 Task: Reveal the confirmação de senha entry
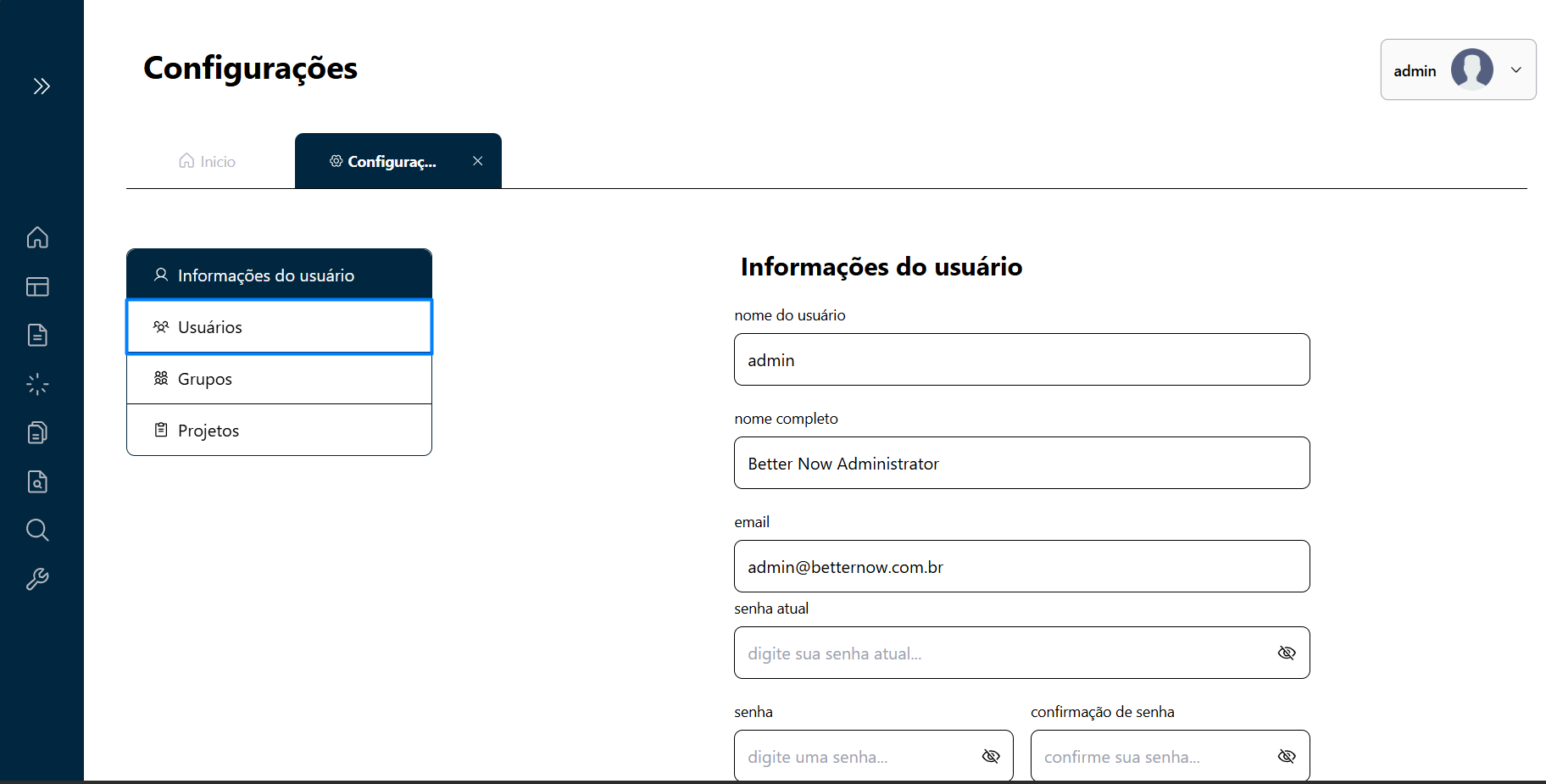coord(1287,756)
